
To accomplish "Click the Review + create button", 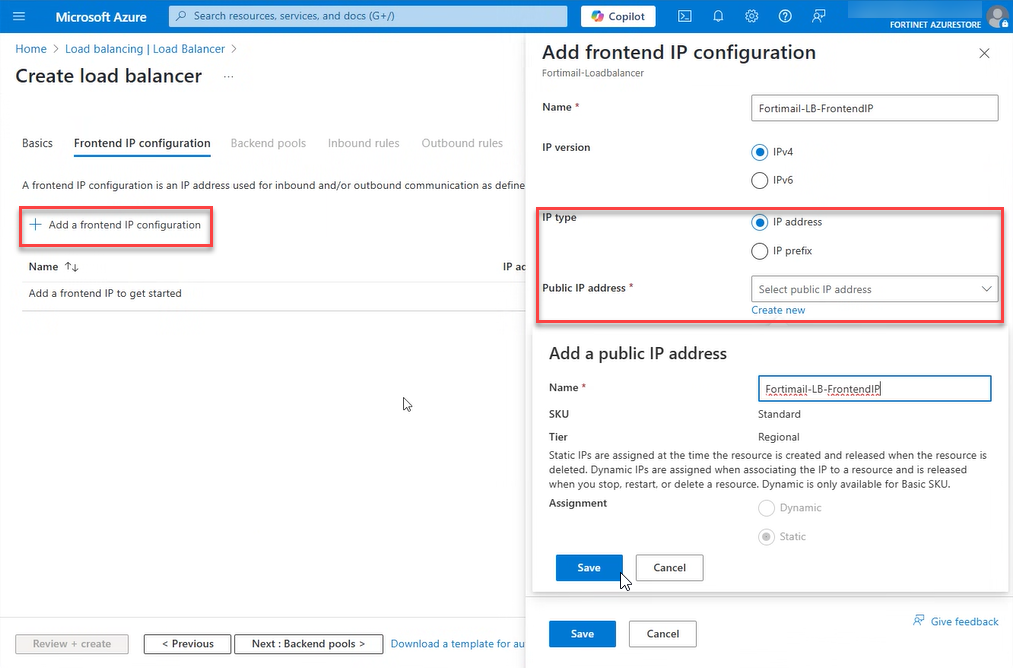I will click(72, 644).
